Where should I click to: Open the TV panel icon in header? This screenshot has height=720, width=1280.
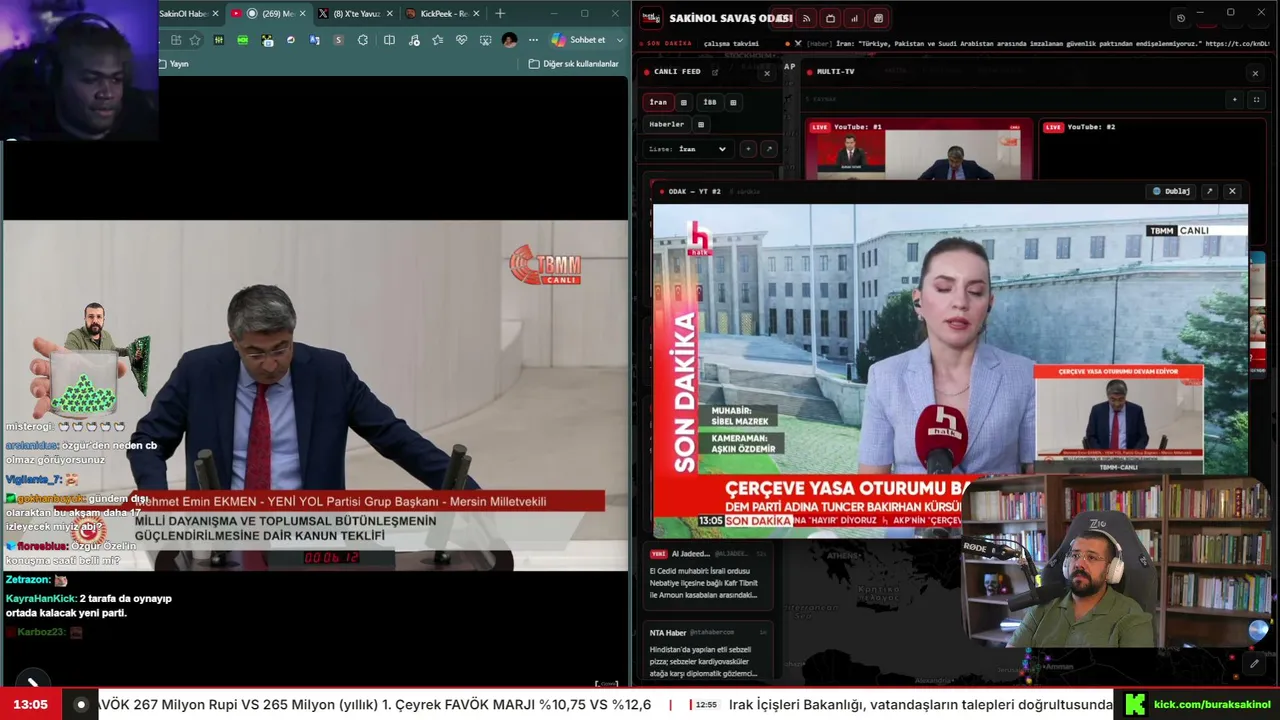click(x=831, y=18)
